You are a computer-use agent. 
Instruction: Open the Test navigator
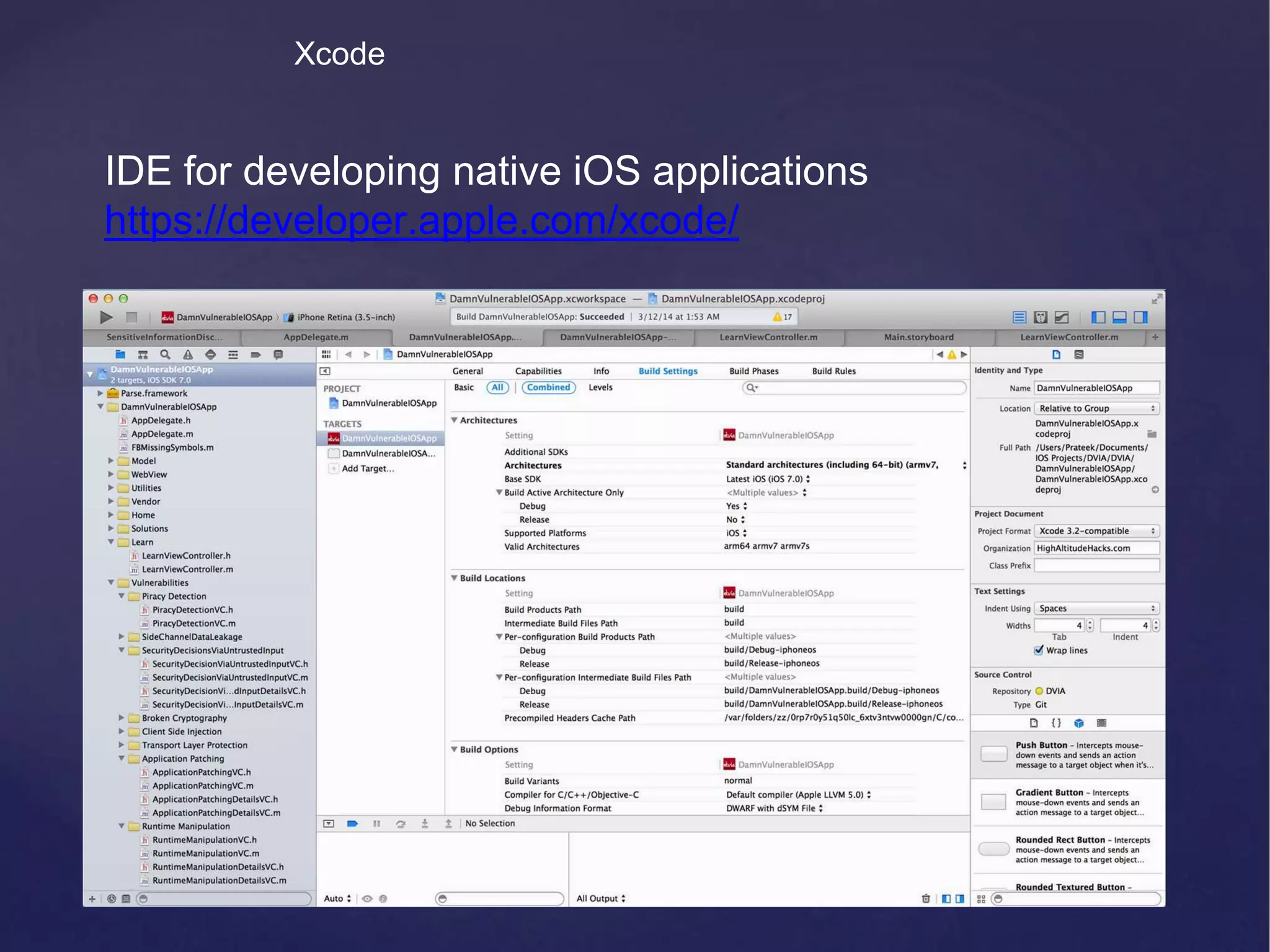[210, 355]
